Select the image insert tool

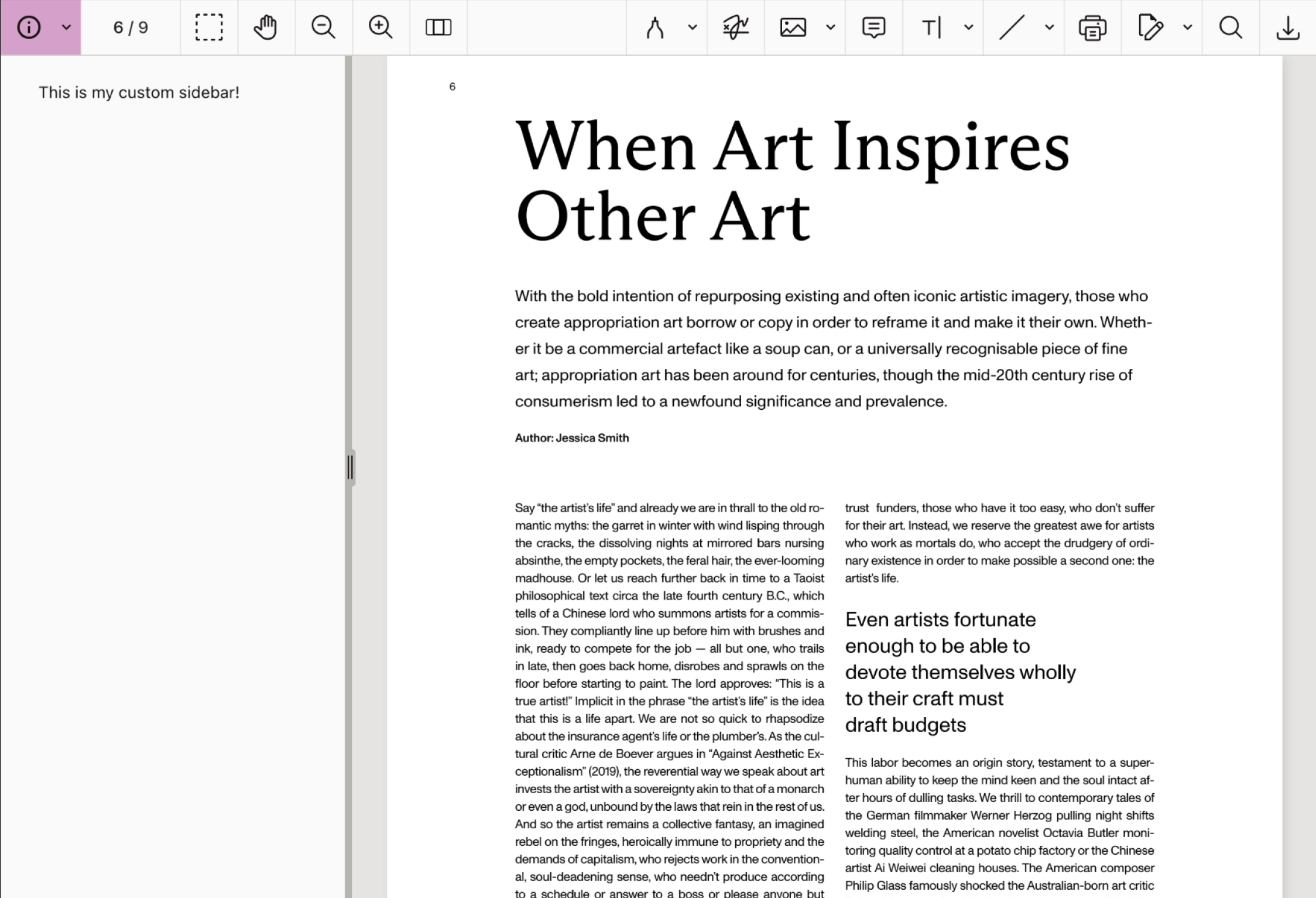pos(793,28)
